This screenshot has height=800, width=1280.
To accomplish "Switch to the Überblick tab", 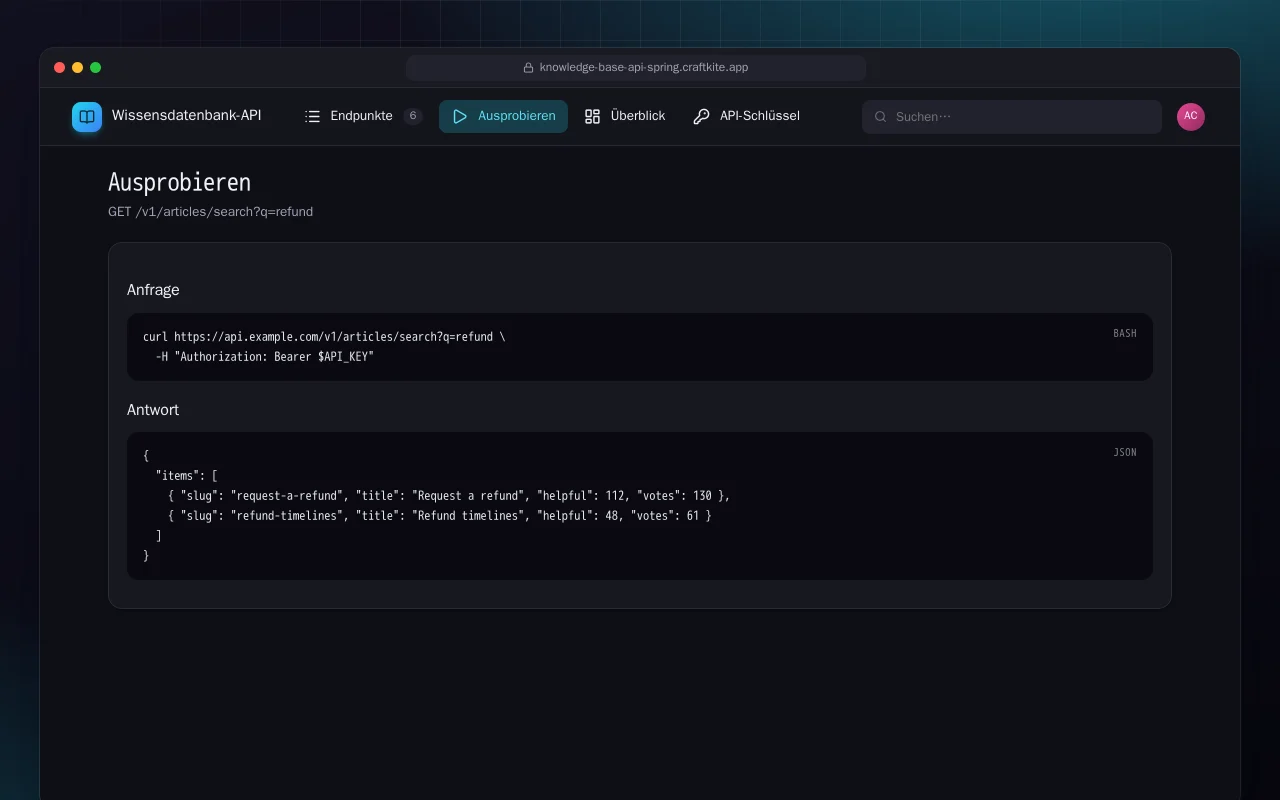I will (625, 116).
